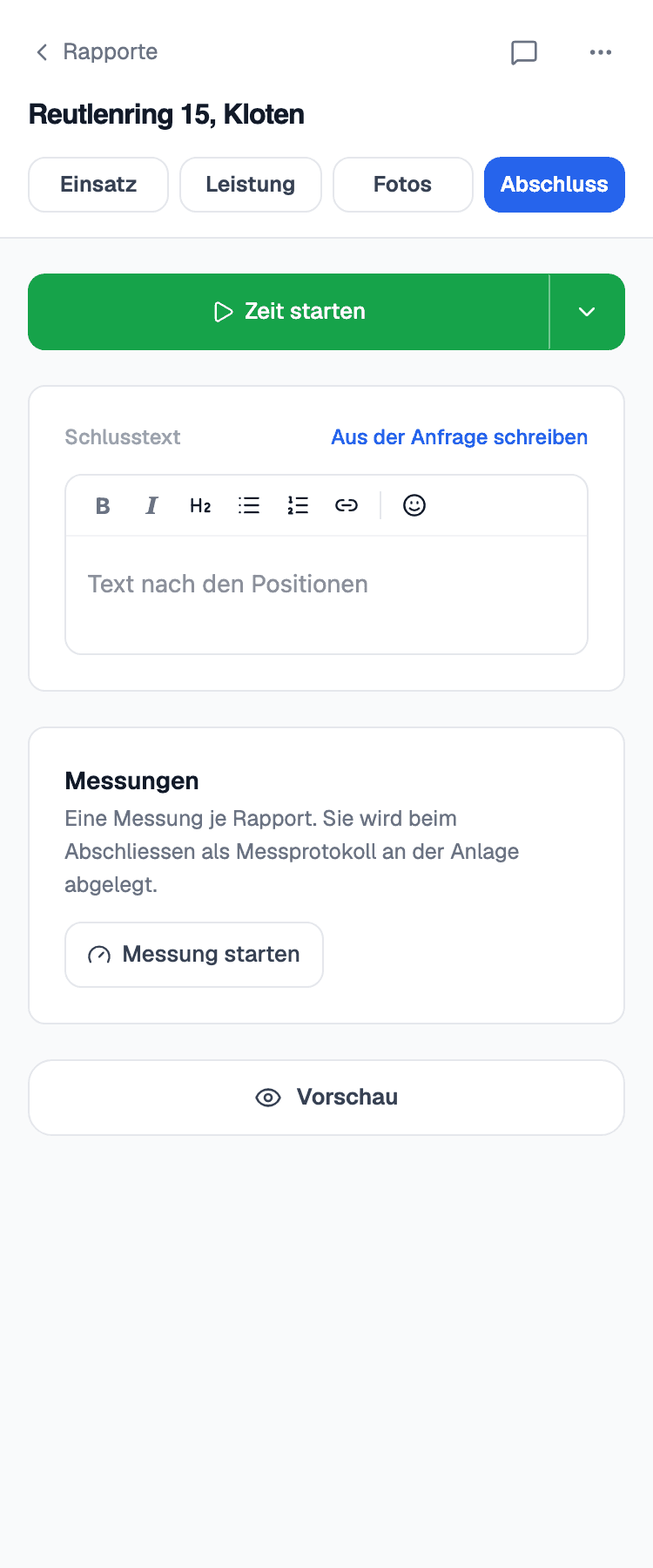Toggle bold formatting in Schlusstext editor
The image size is (653, 1568).
(x=103, y=505)
